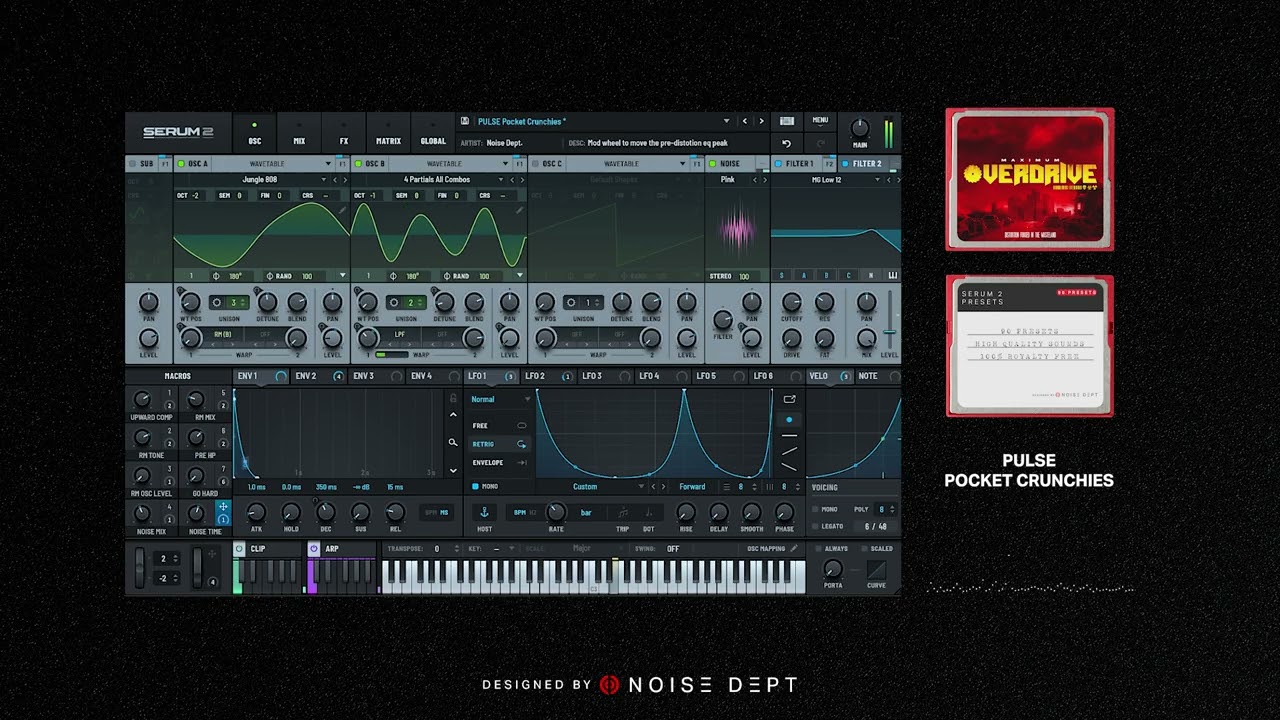
Task: Click the dotted note icon in LFO
Action: click(x=648, y=512)
